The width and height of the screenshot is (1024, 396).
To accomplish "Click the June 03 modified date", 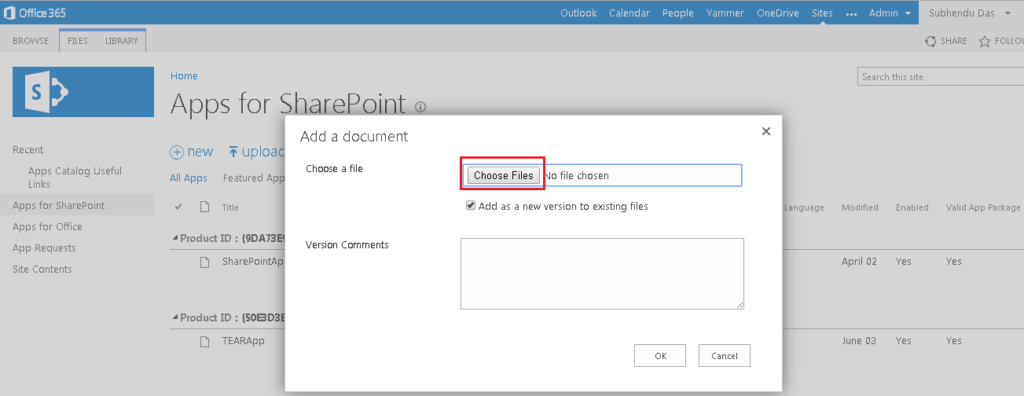I will [x=859, y=341].
